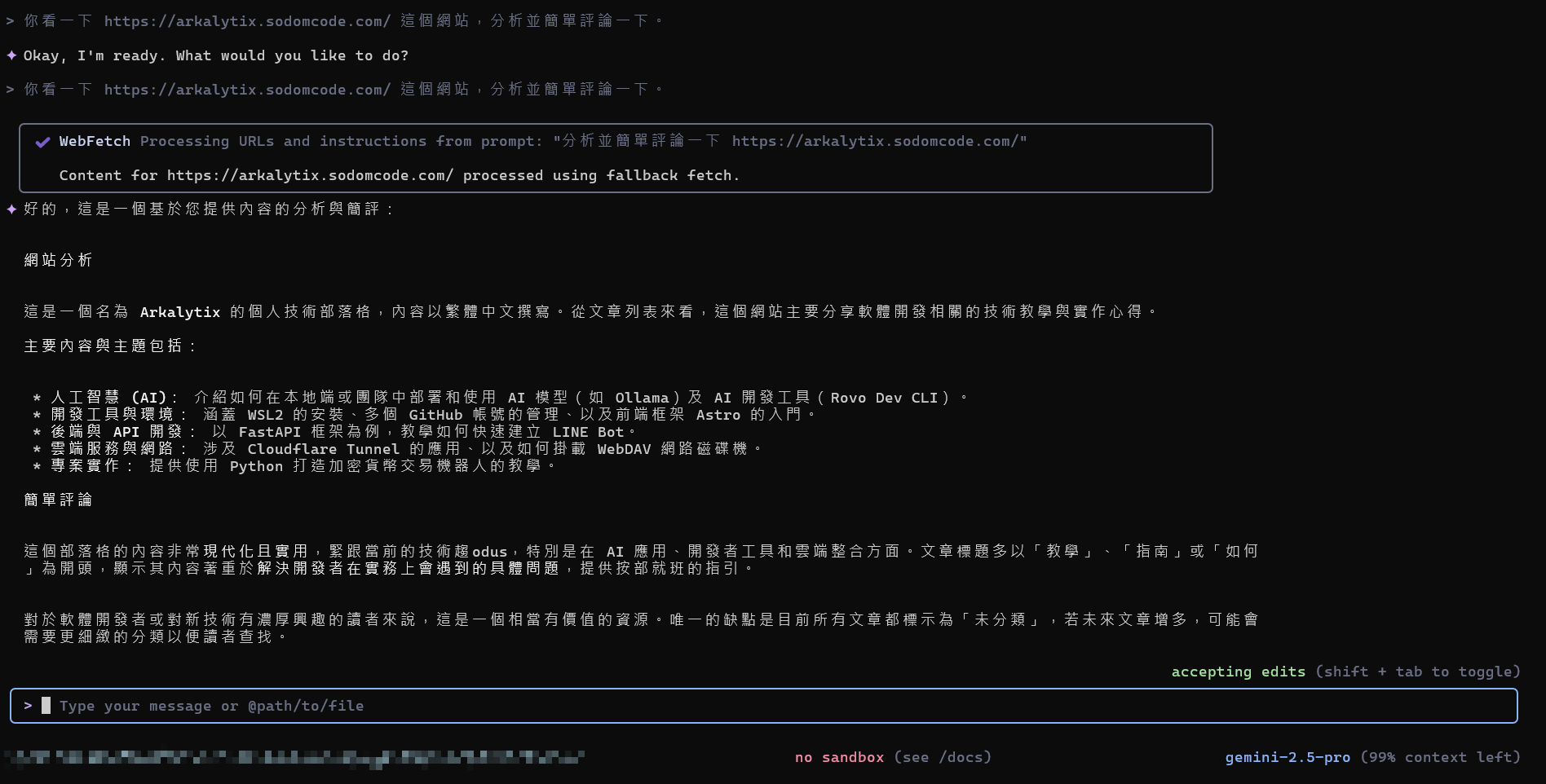This screenshot has width=1546, height=784.
Task: Click the '專案實作' bullet item
Action: (294, 466)
